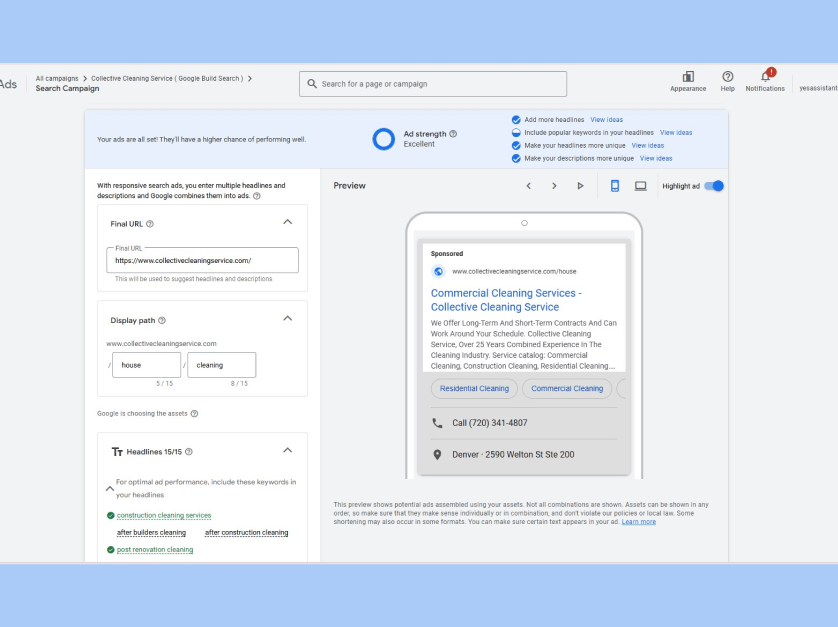
Task: Show next ad preview
Action: click(x=554, y=186)
